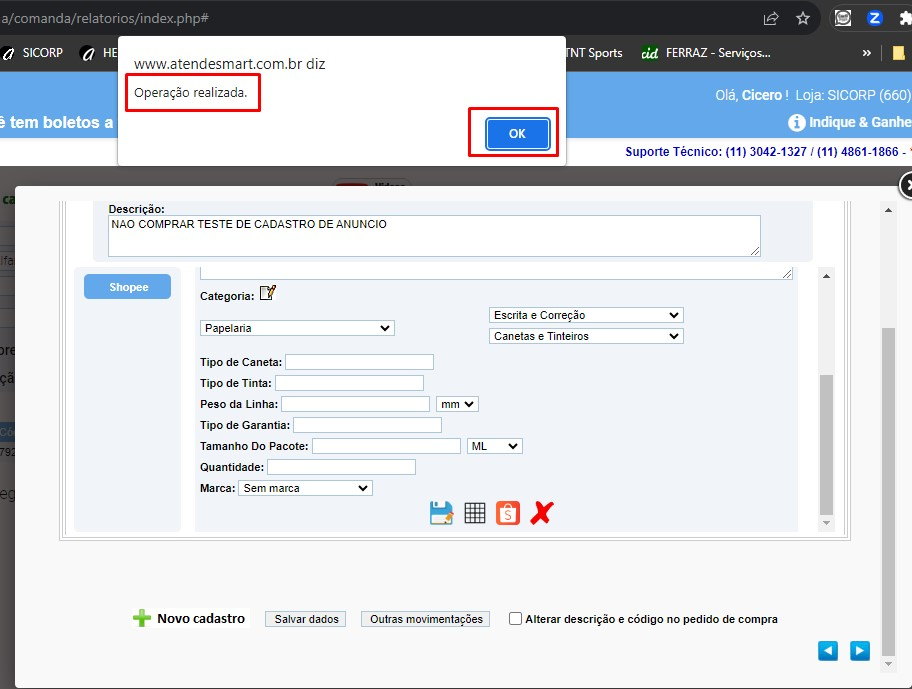Image resolution: width=912 pixels, height=689 pixels.
Task: Confirm dialog with OK button
Action: click(x=517, y=134)
